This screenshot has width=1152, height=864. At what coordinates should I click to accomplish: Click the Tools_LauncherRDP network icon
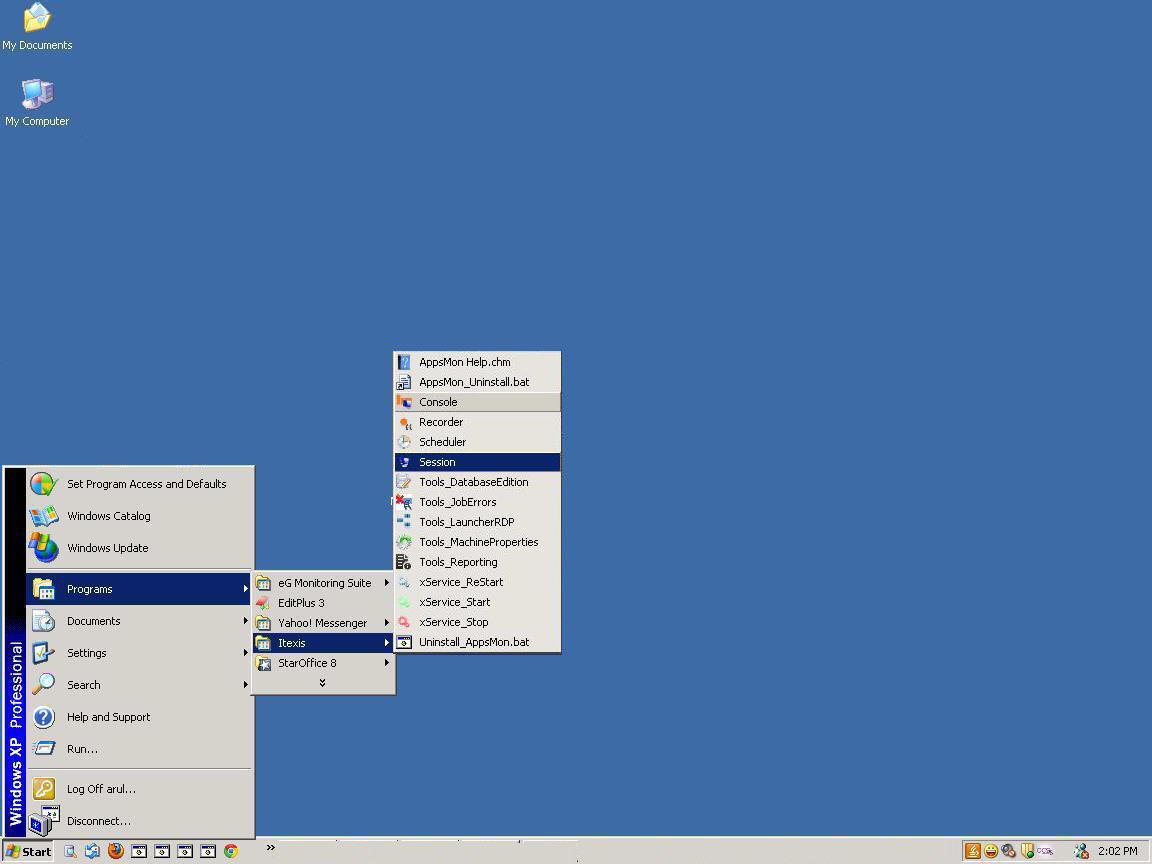tap(404, 522)
